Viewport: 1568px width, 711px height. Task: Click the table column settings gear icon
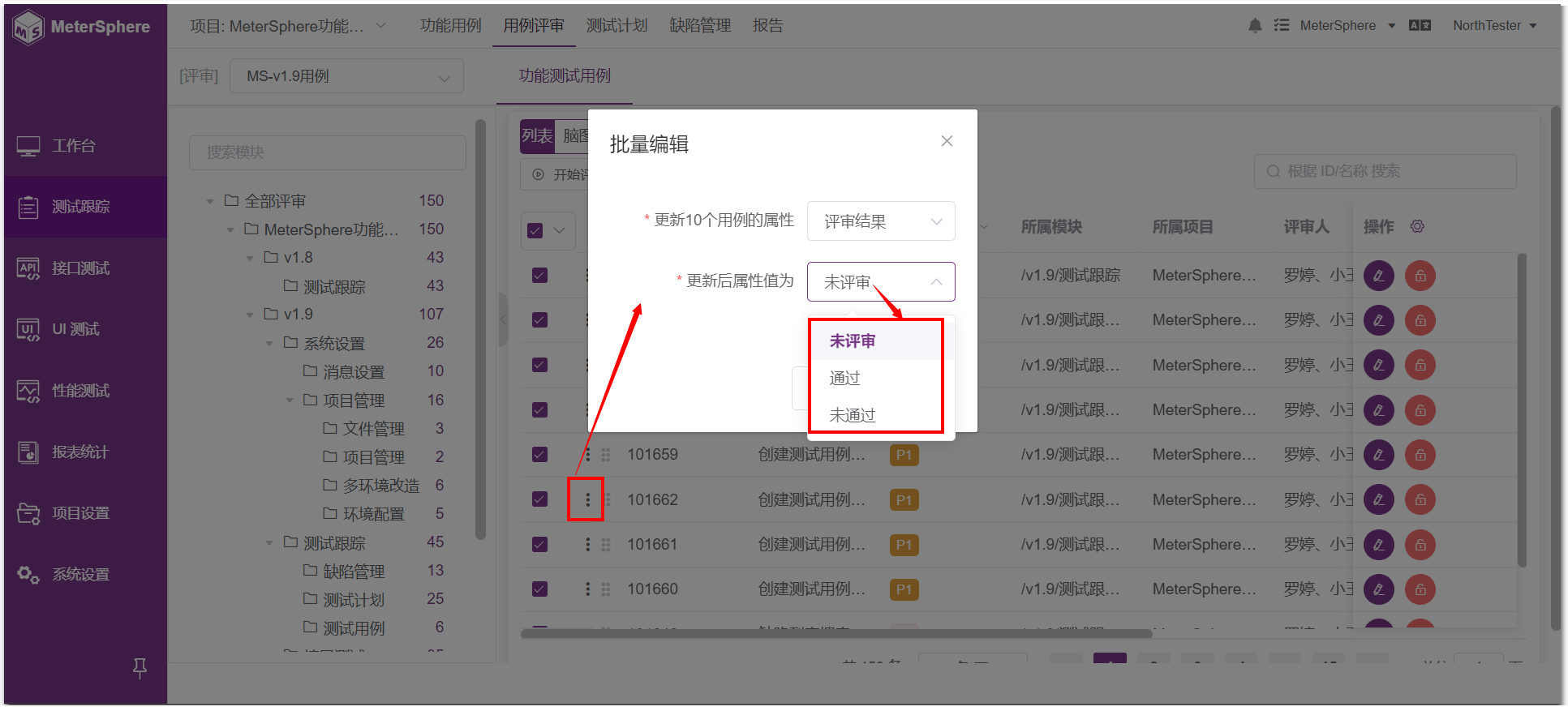click(1417, 227)
